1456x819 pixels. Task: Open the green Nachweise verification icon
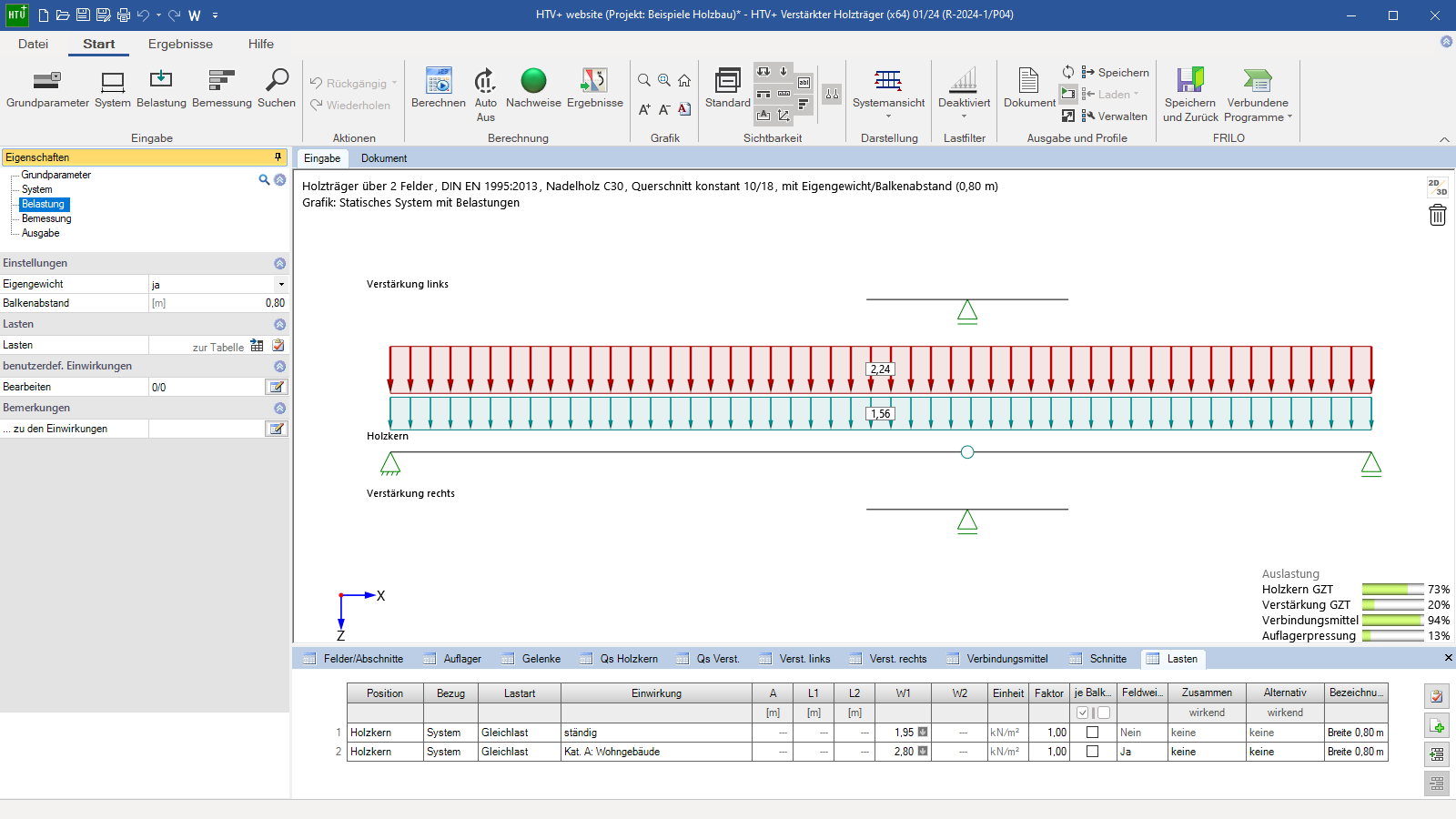pos(533,89)
